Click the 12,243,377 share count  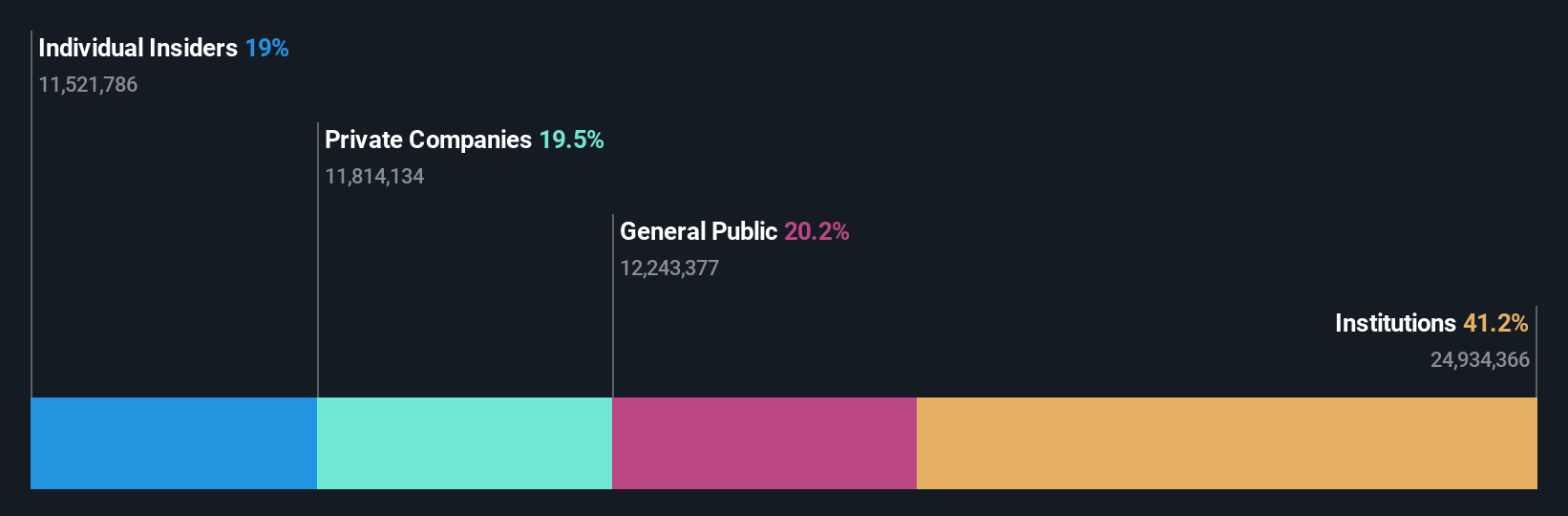tap(669, 269)
